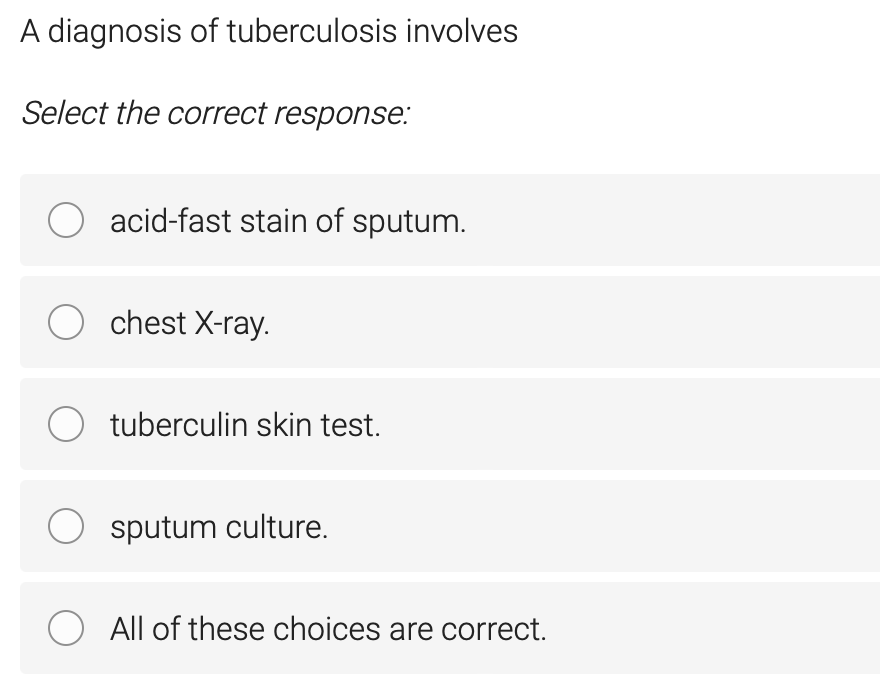Click the first answer option's gray background
The height and width of the screenshot is (696, 880).
[650, 220]
